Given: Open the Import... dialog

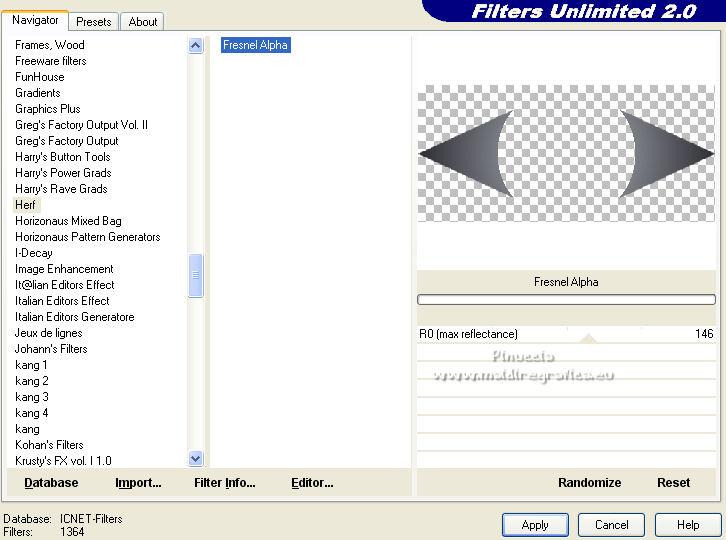Looking at the screenshot, I should point(138,483).
